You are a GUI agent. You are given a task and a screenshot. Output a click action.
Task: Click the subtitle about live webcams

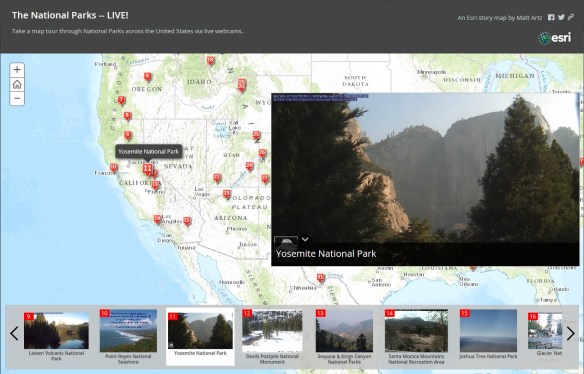click(127, 31)
